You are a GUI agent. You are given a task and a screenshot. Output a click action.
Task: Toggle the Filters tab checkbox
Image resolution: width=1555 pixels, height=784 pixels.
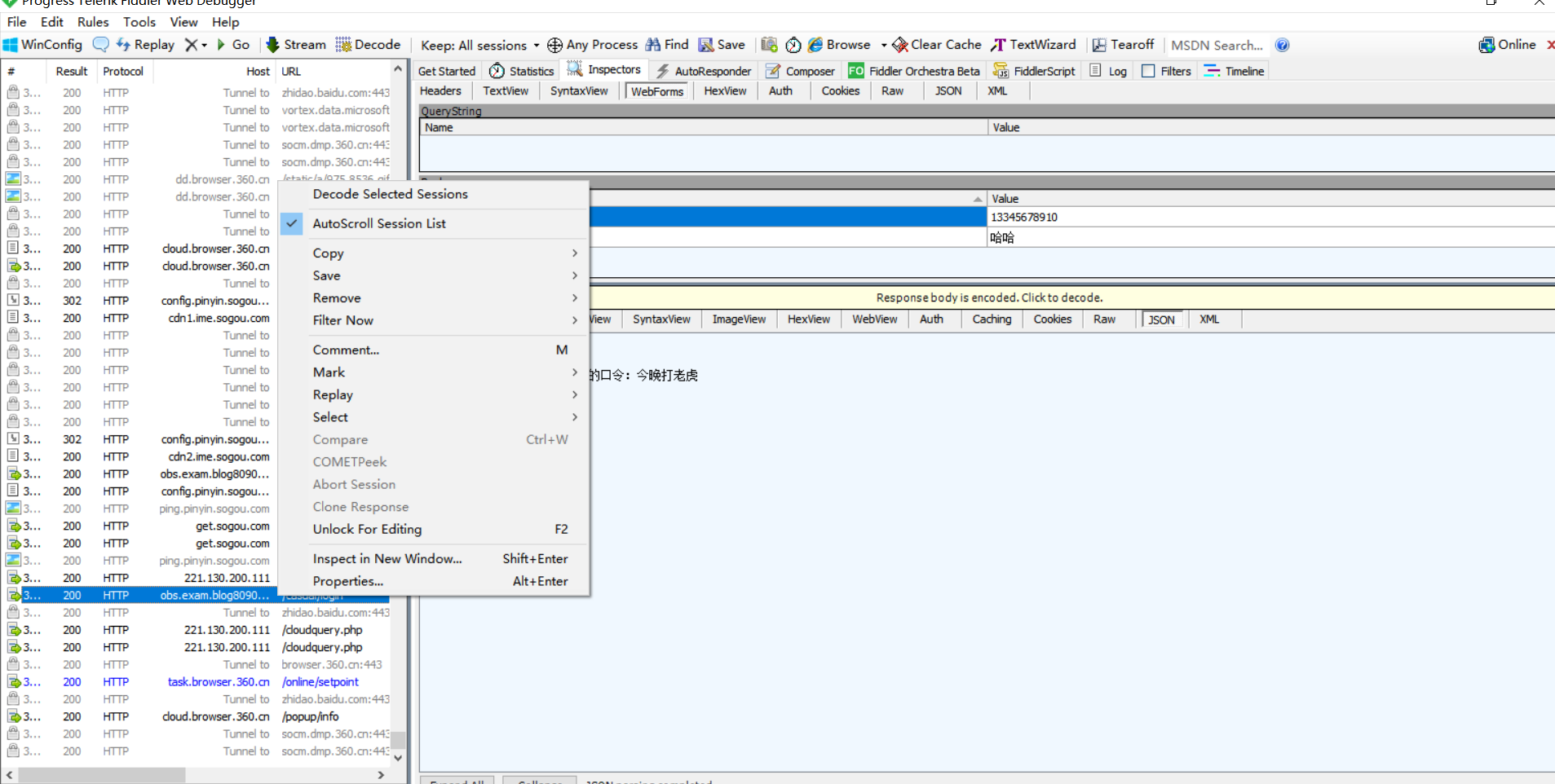click(x=1148, y=71)
